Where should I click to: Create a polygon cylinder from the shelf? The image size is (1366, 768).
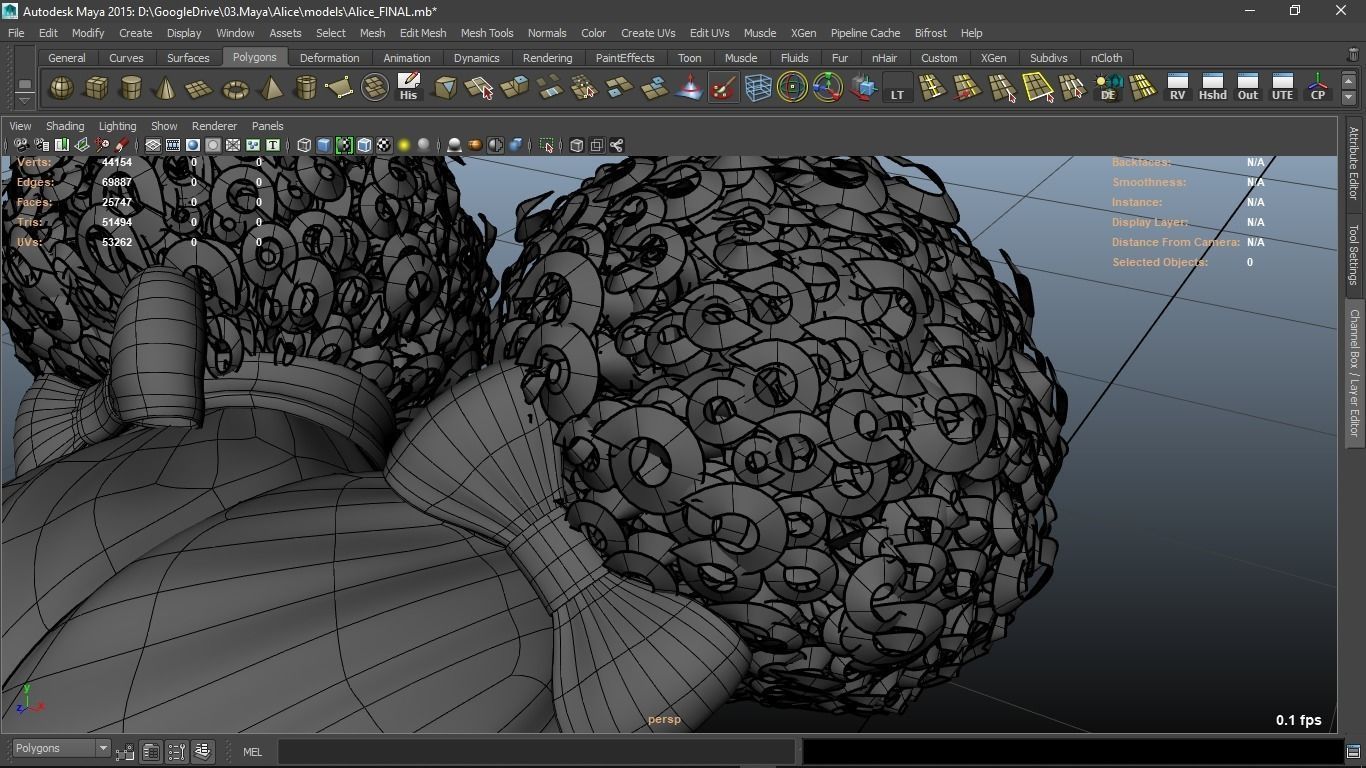pos(131,88)
